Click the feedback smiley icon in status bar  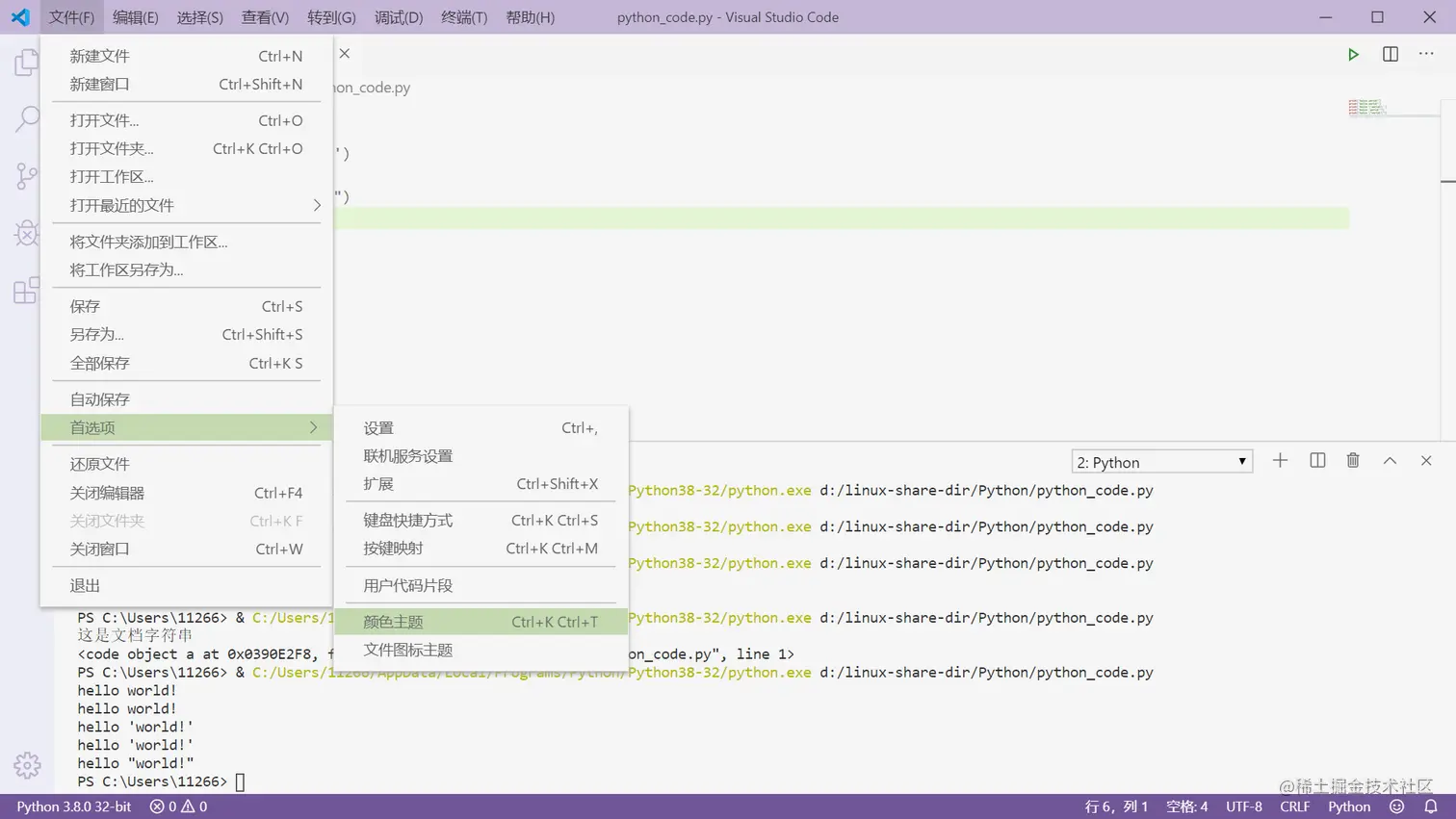pyautogui.click(x=1397, y=806)
